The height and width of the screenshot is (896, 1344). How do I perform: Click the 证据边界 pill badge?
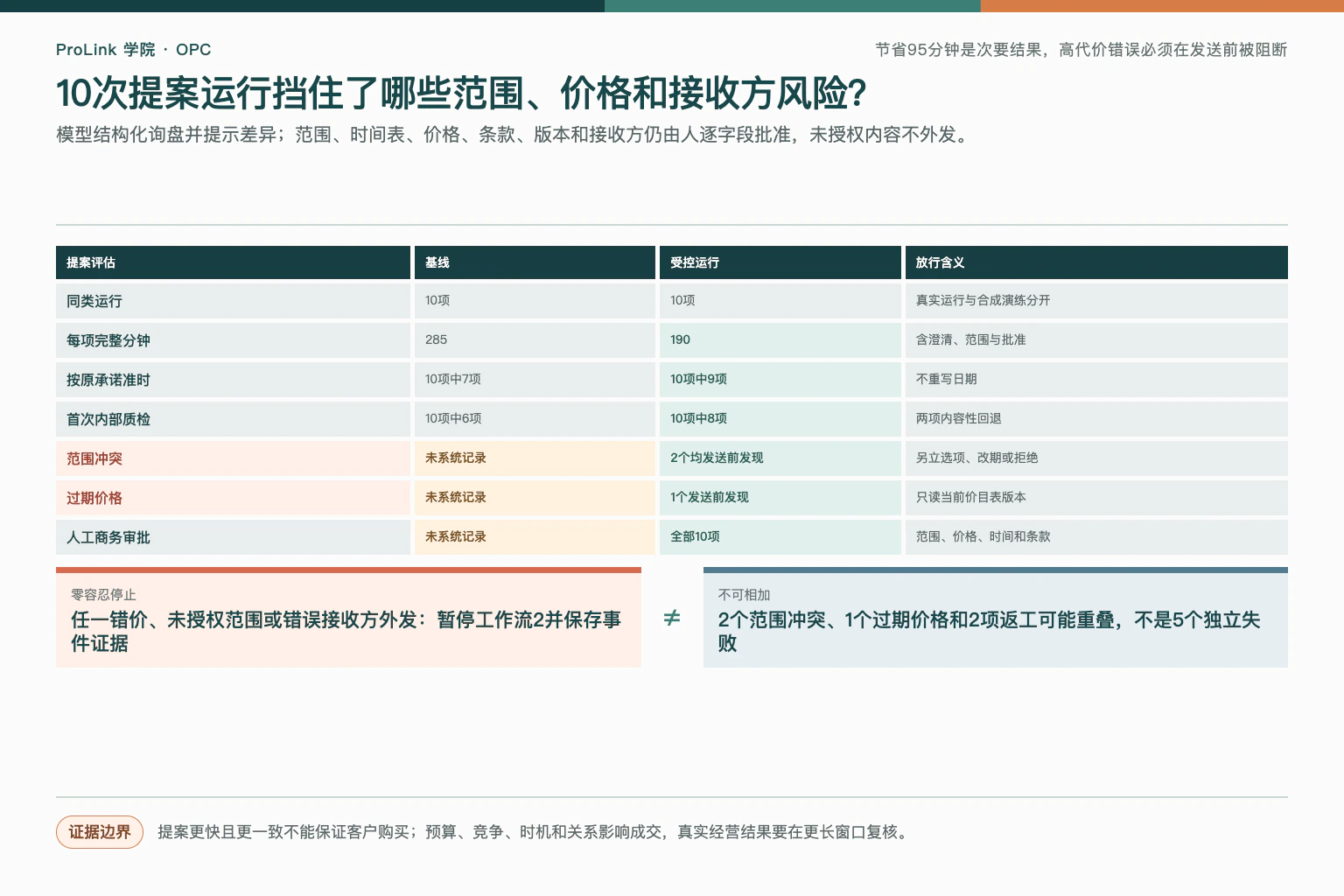100,832
